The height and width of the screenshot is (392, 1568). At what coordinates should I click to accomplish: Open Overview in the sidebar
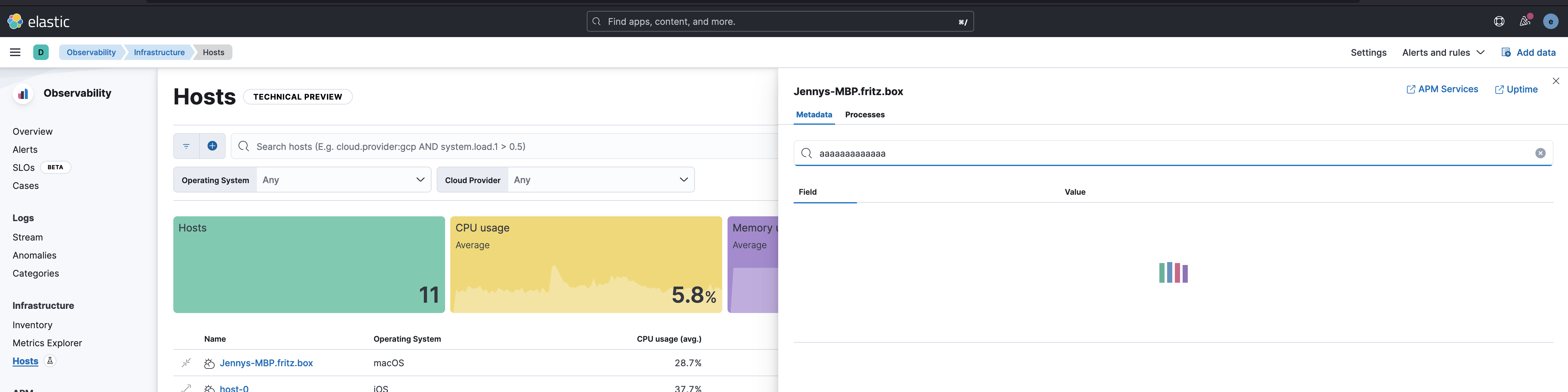point(32,131)
